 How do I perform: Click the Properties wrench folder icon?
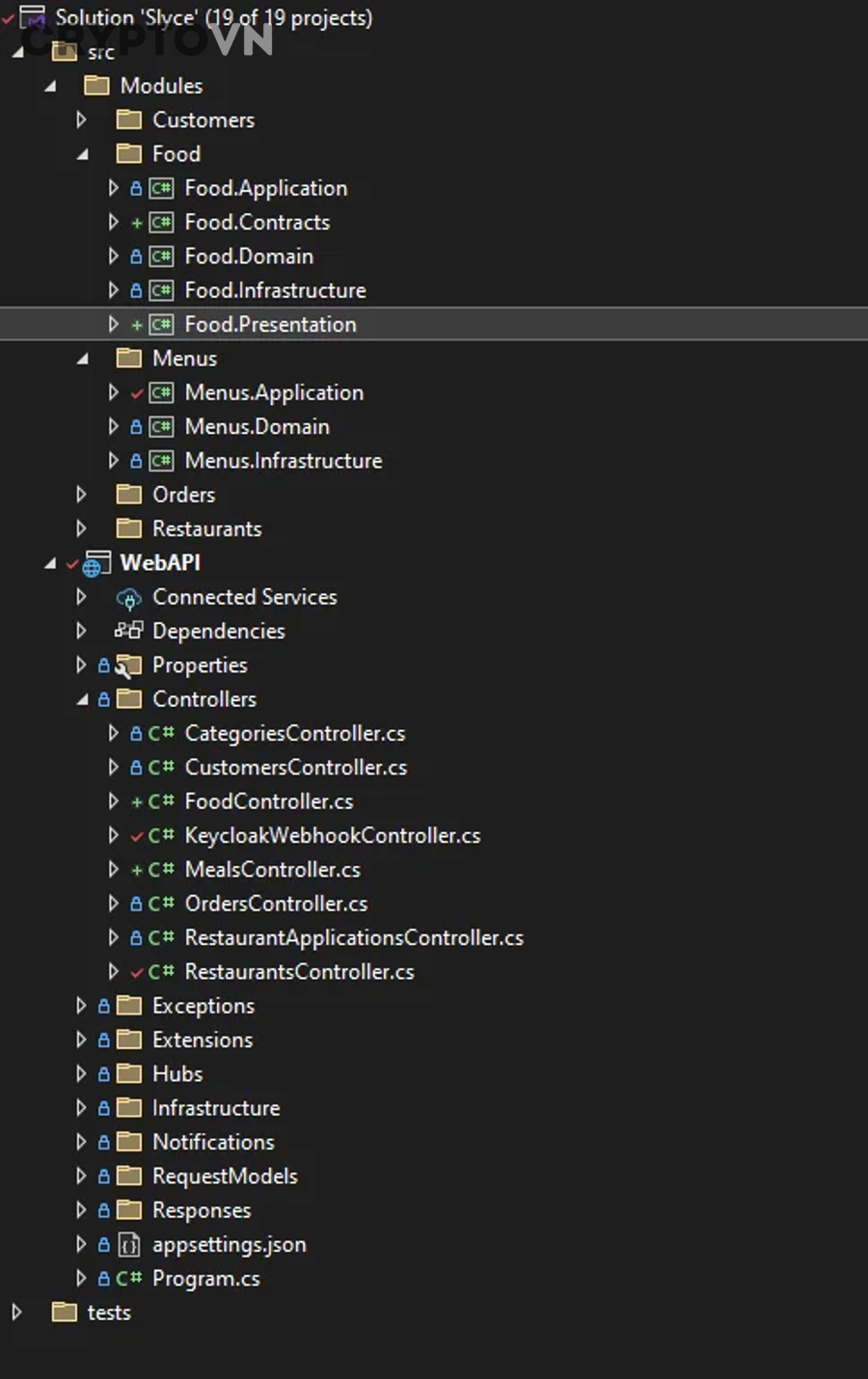click(x=128, y=665)
